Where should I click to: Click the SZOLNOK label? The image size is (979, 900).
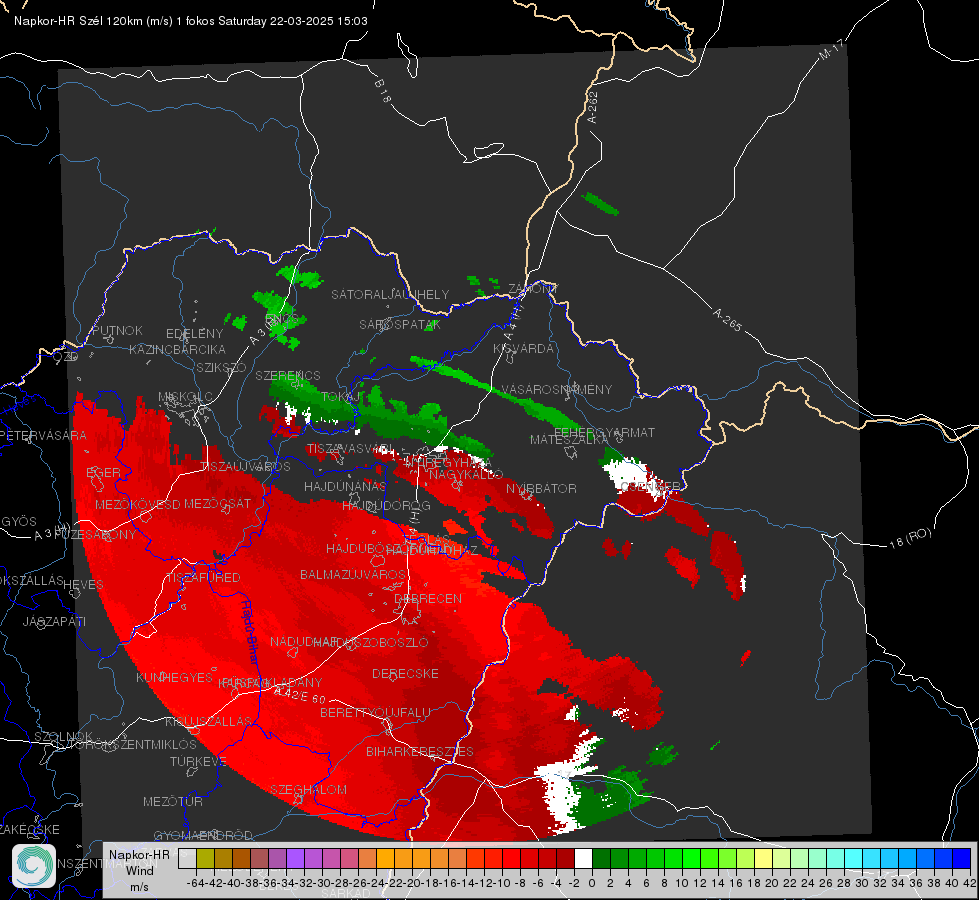click(64, 736)
